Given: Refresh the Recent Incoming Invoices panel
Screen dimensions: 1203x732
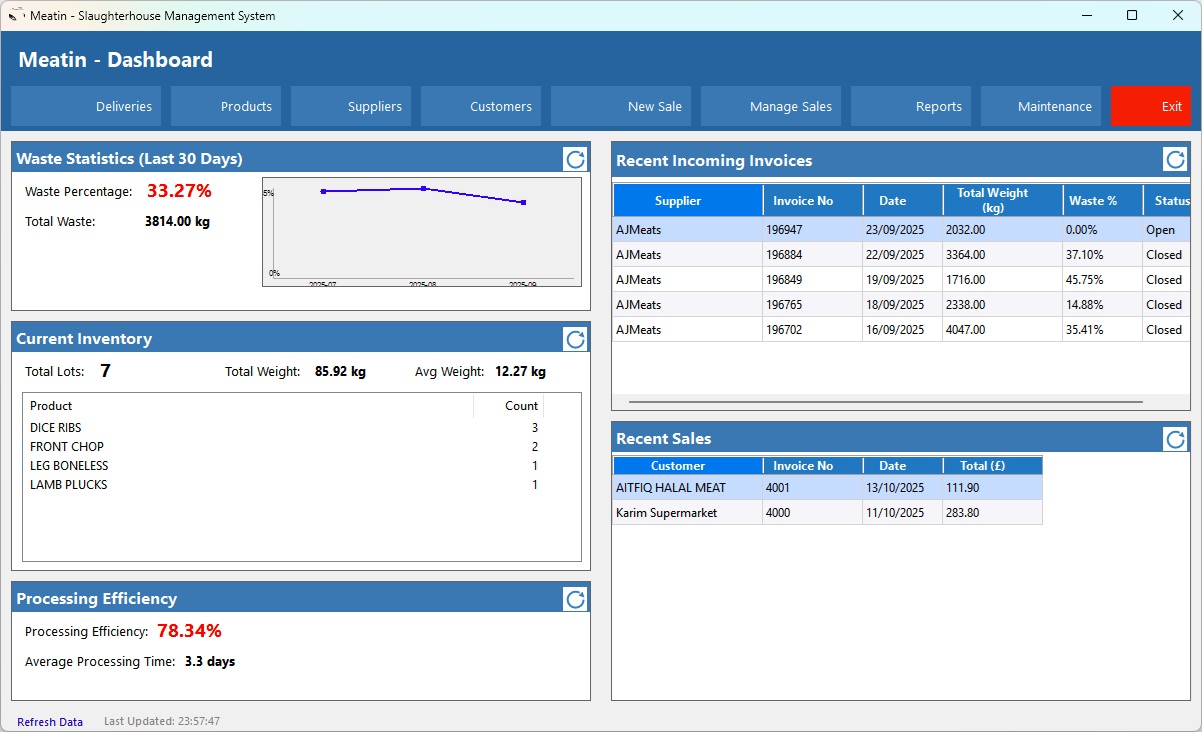Looking at the screenshot, I should pyautogui.click(x=1175, y=160).
